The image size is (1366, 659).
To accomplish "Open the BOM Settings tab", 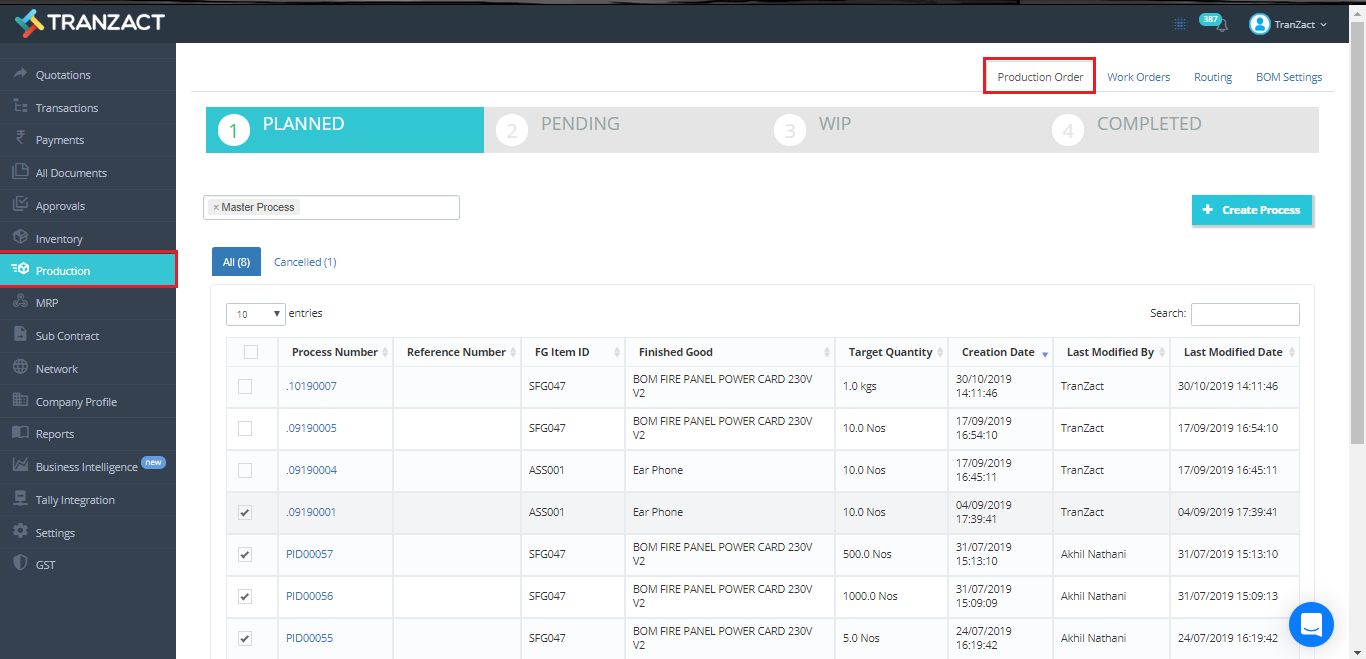I will [1289, 77].
